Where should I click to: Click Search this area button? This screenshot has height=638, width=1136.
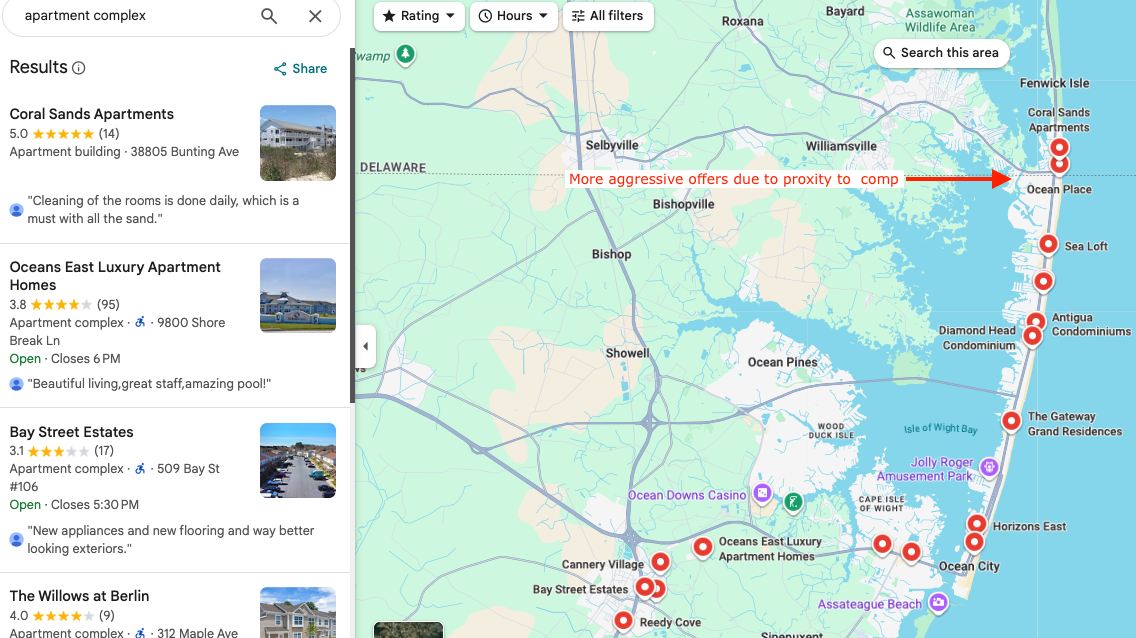pyautogui.click(x=941, y=53)
